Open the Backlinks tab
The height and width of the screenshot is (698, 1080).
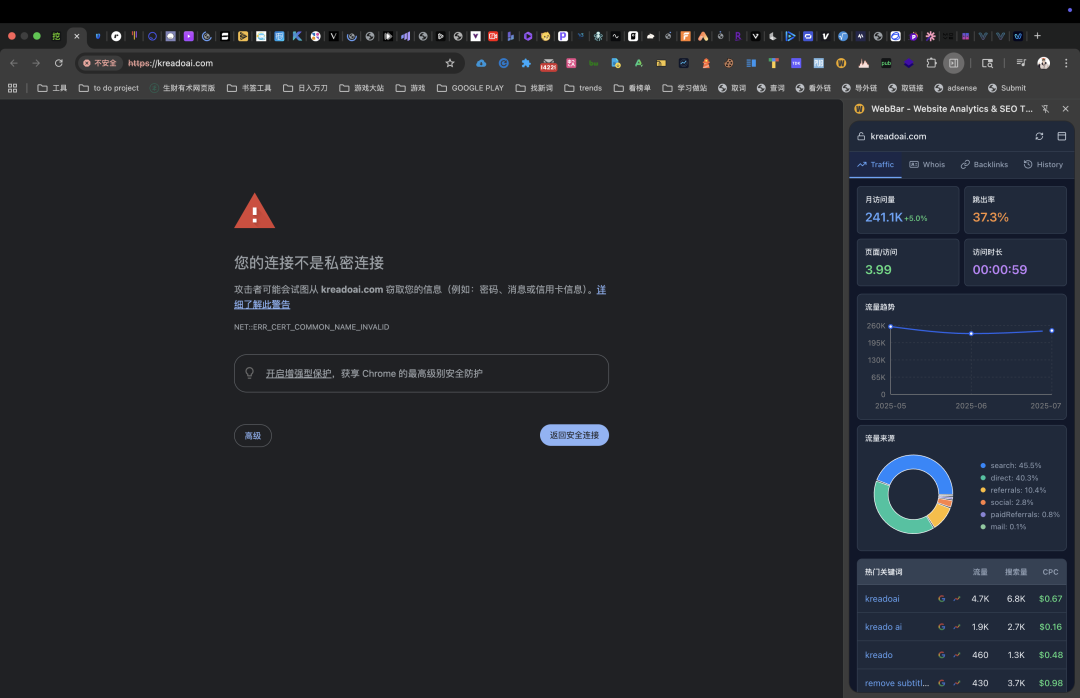[984, 165]
